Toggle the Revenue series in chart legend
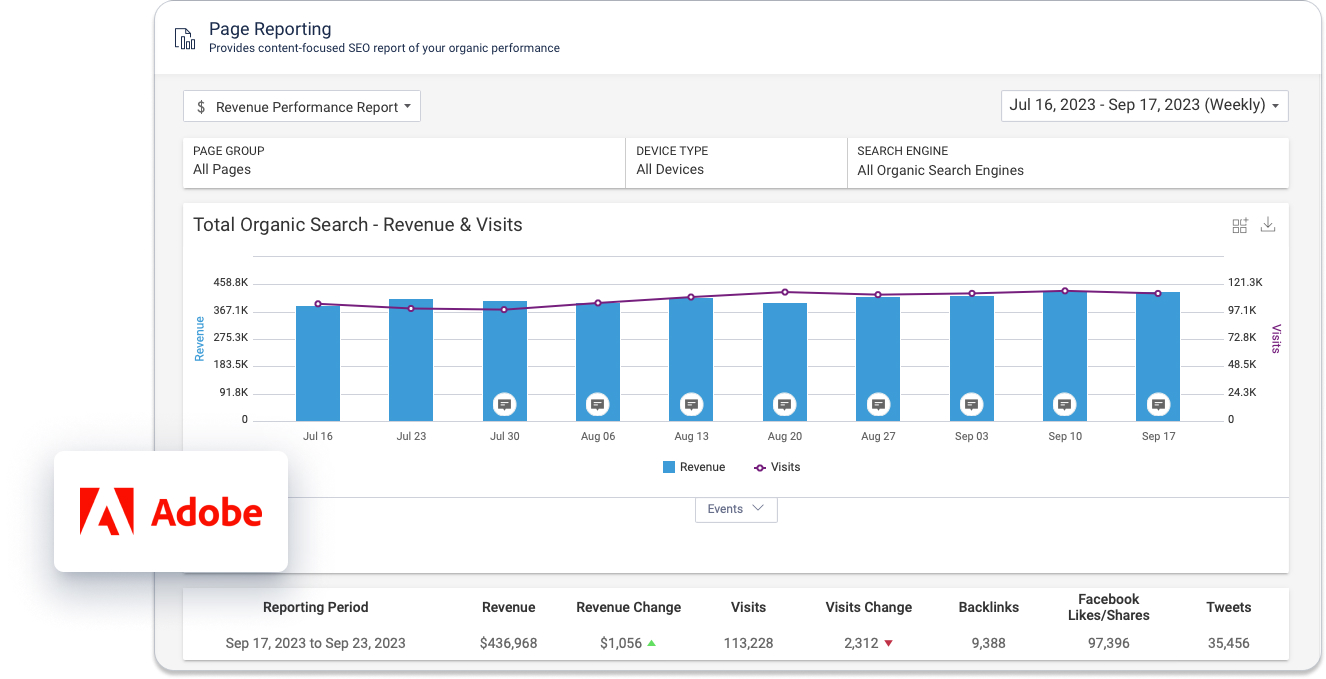Viewport: 1326px width, 679px height. coord(694,467)
